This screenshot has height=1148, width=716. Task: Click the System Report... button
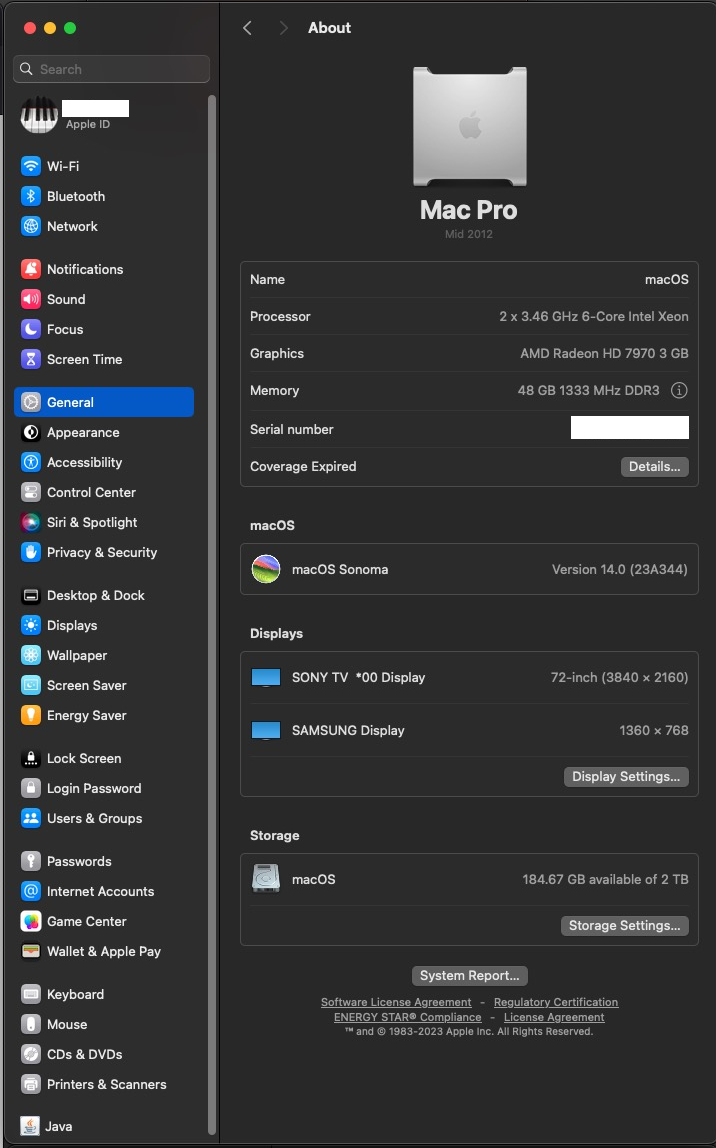[x=469, y=976]
